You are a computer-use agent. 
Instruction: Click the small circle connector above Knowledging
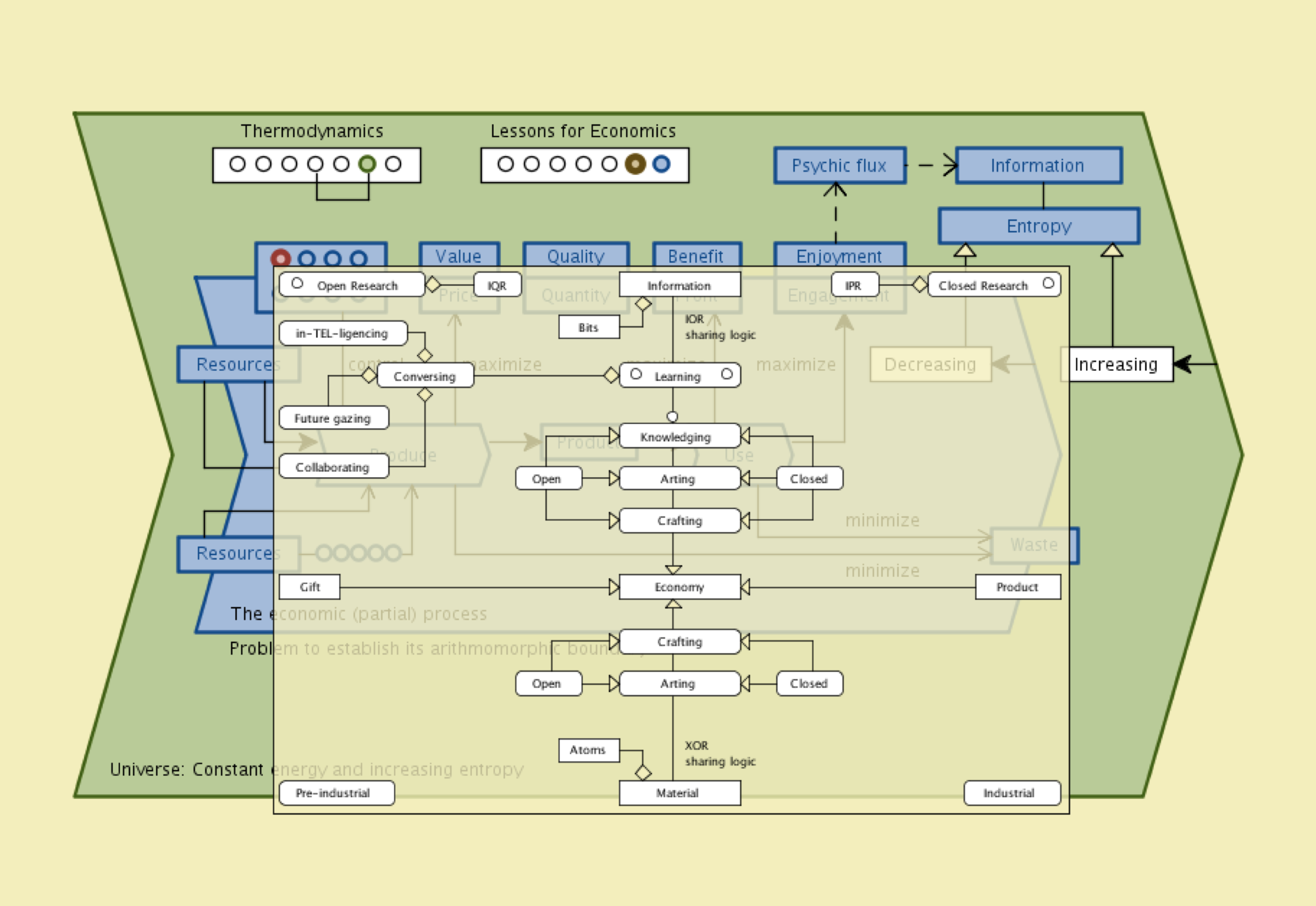point(672,417)
